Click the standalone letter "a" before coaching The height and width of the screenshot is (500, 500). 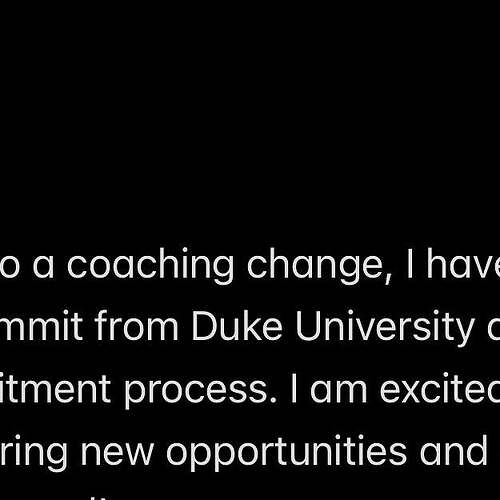tap(43, 266)
